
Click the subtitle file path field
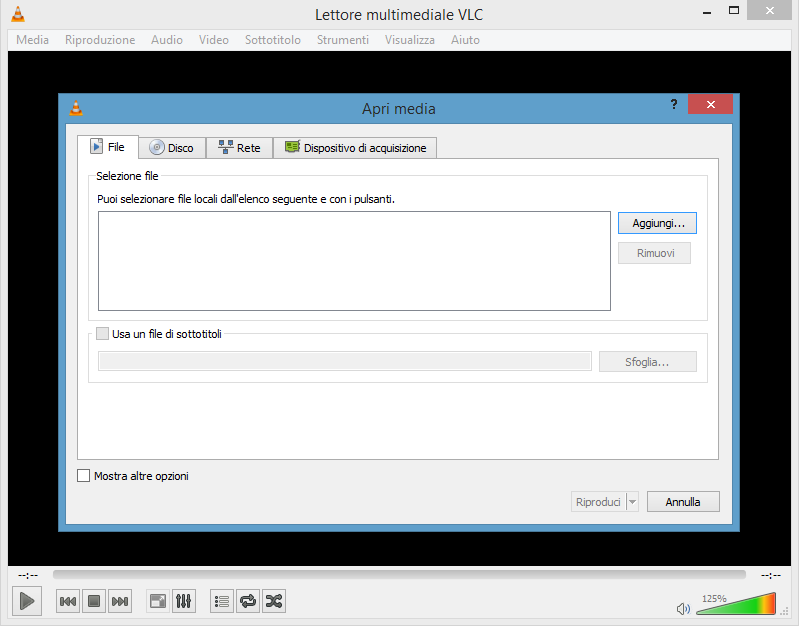coord(345,361)
